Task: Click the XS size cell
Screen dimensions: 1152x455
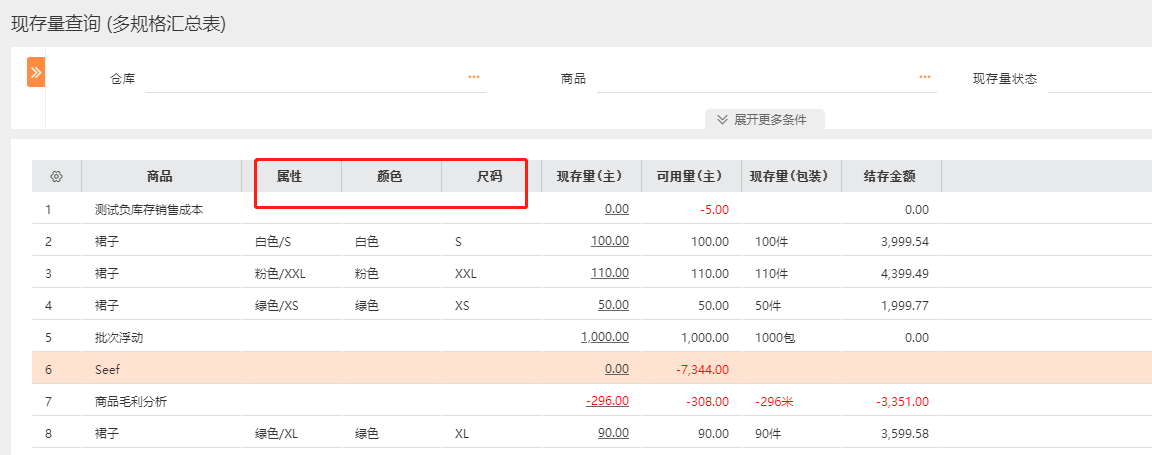Action: pyautogui.click(x=491, y=306)
